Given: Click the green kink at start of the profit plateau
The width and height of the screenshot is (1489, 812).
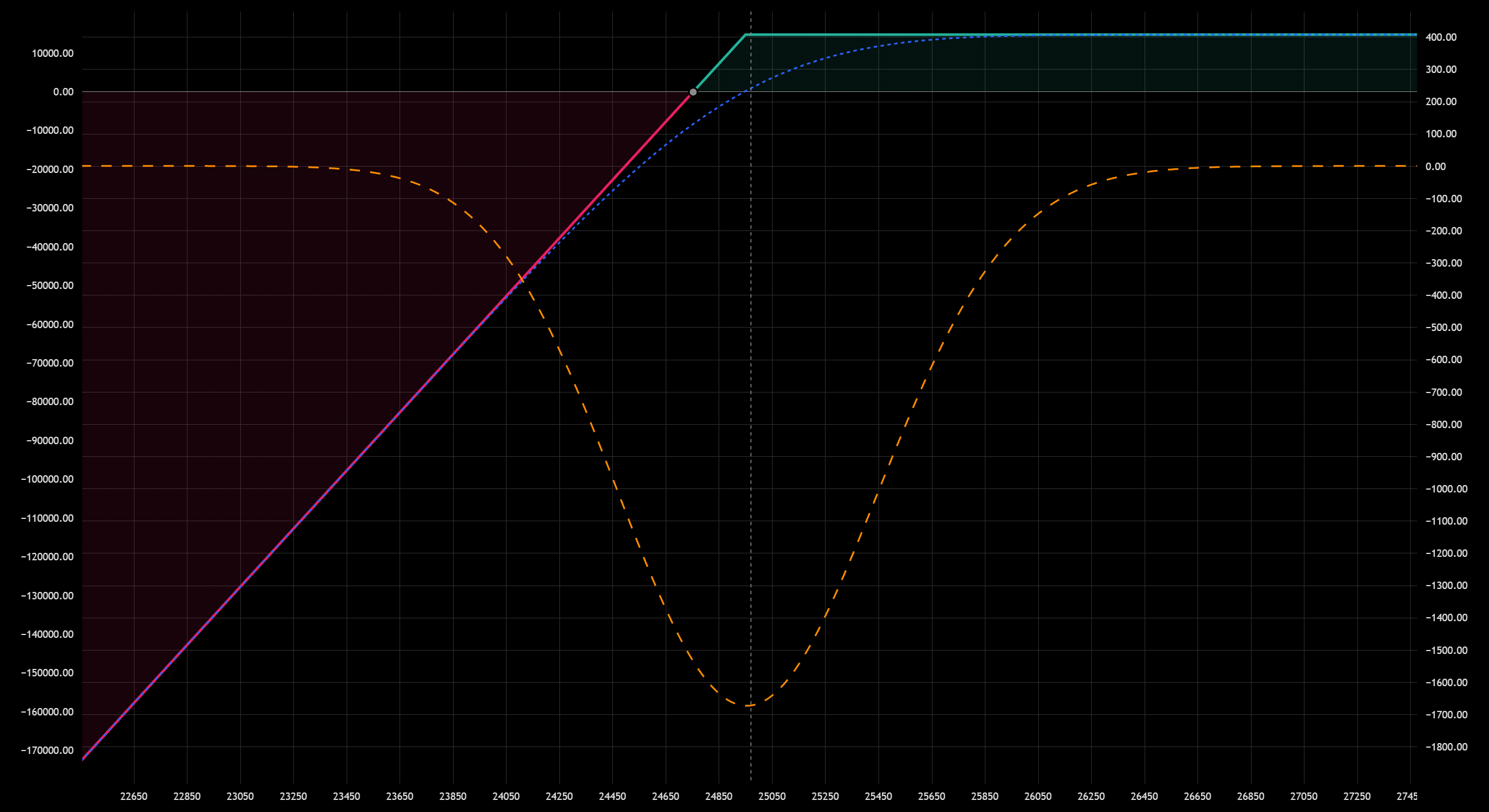Looking at the screenshot, I should (x=745, y=34).
